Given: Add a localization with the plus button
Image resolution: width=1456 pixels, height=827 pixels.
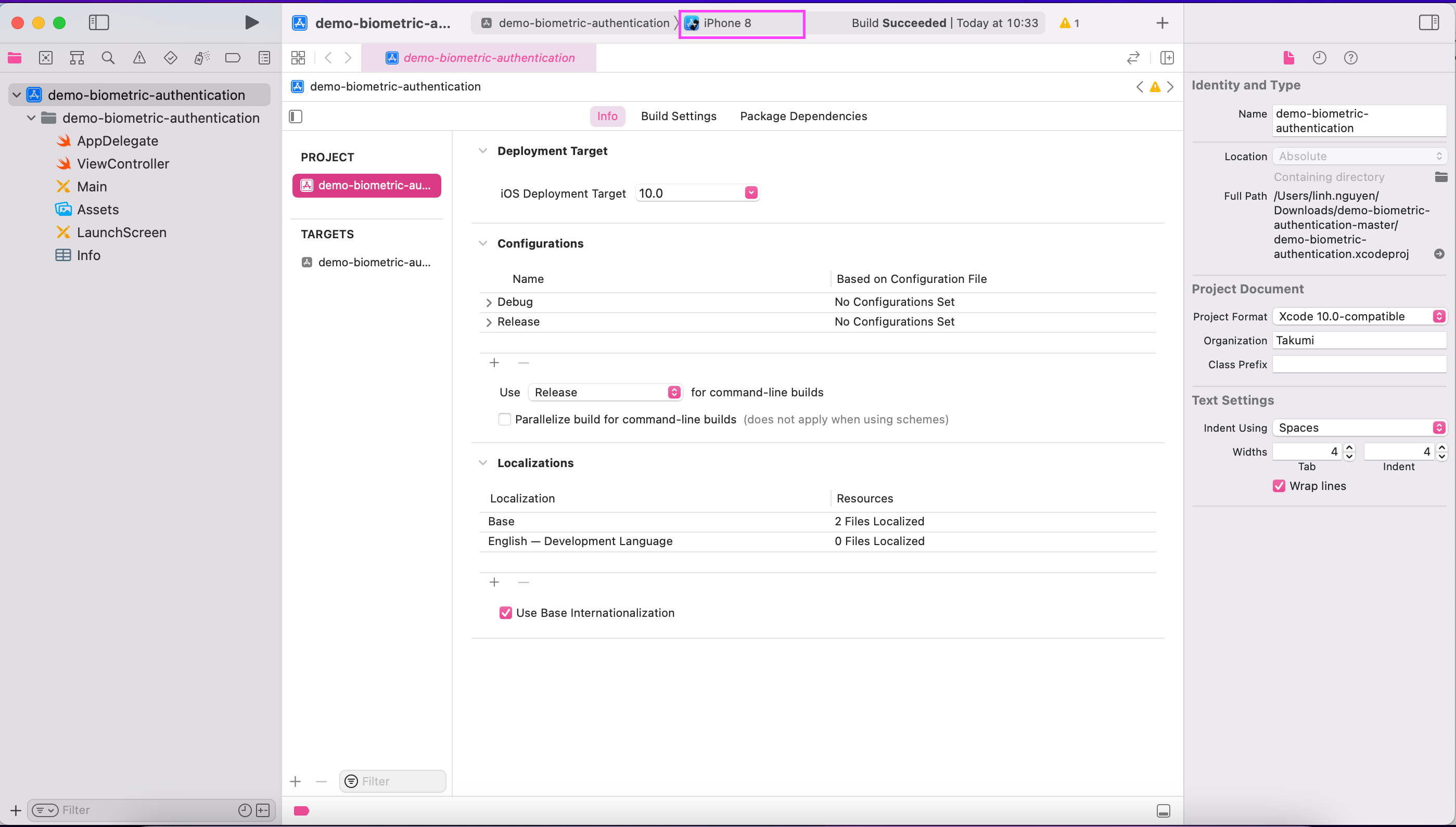Looking at the screenshot, I should pyautogui.click(x=494, y=582).
